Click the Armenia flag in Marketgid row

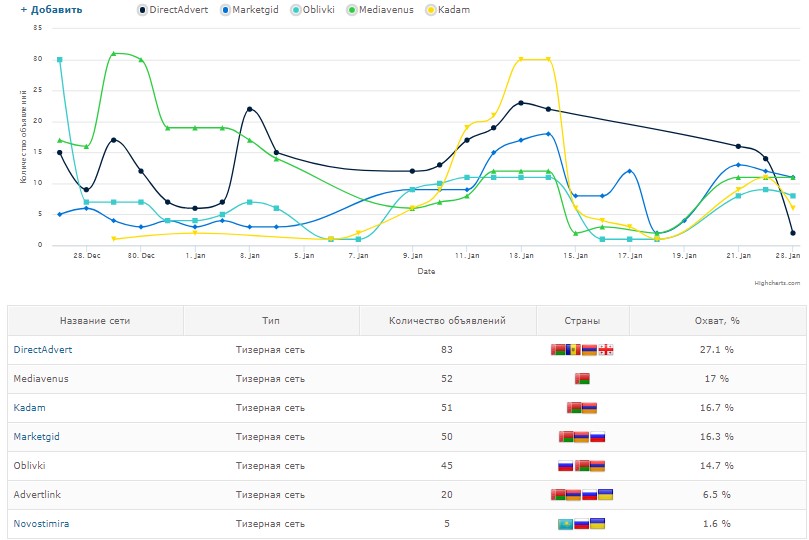(581, 436)
